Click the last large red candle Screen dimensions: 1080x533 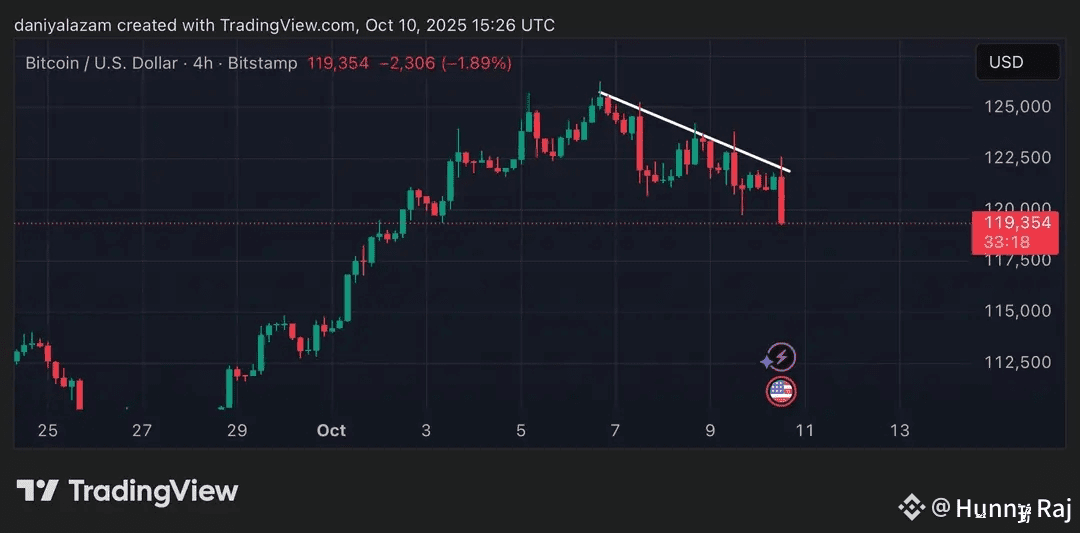tap(781, 198)
